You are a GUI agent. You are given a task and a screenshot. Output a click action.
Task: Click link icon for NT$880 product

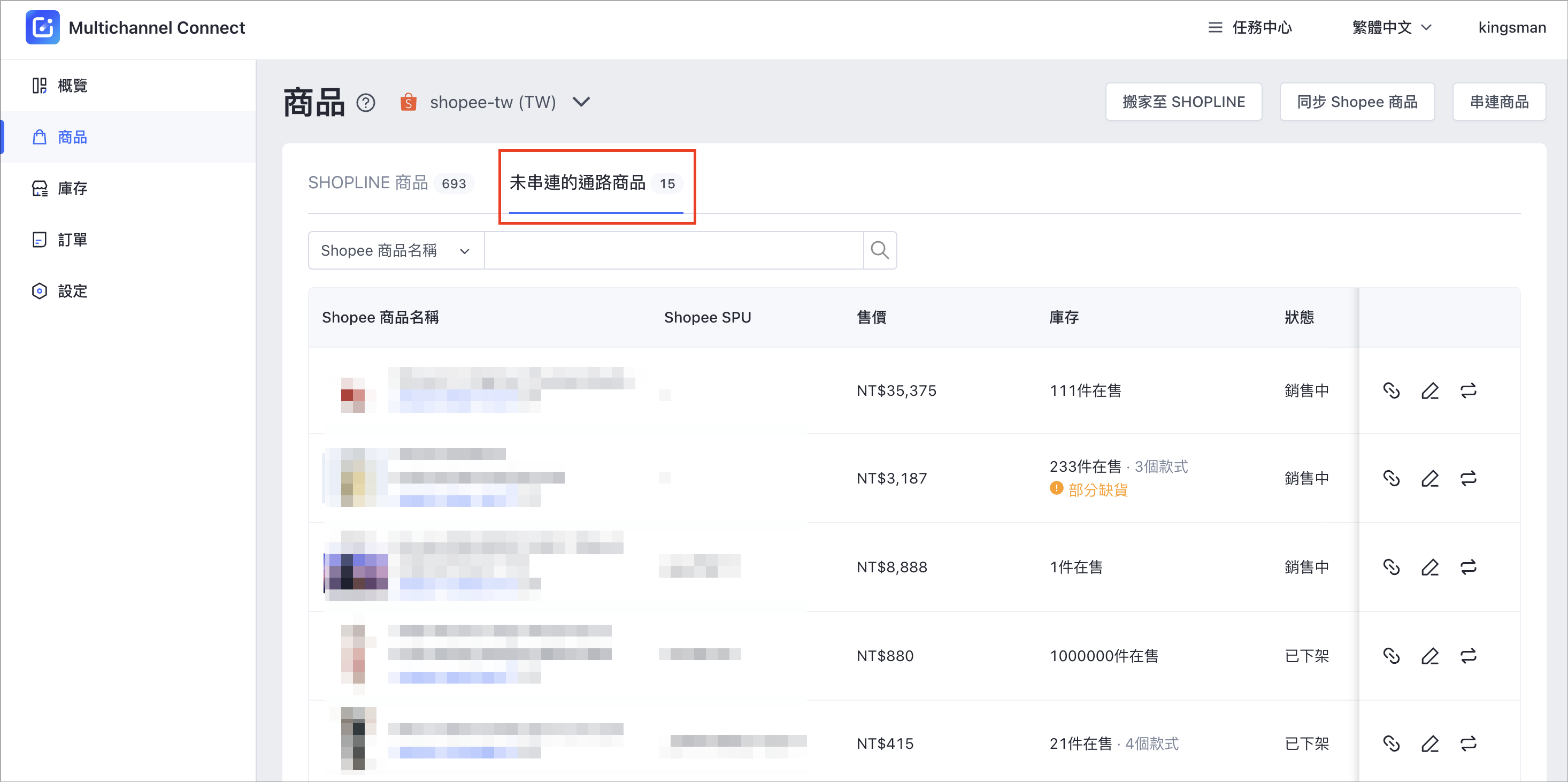pyautogui.click(x=1391, y=656)
